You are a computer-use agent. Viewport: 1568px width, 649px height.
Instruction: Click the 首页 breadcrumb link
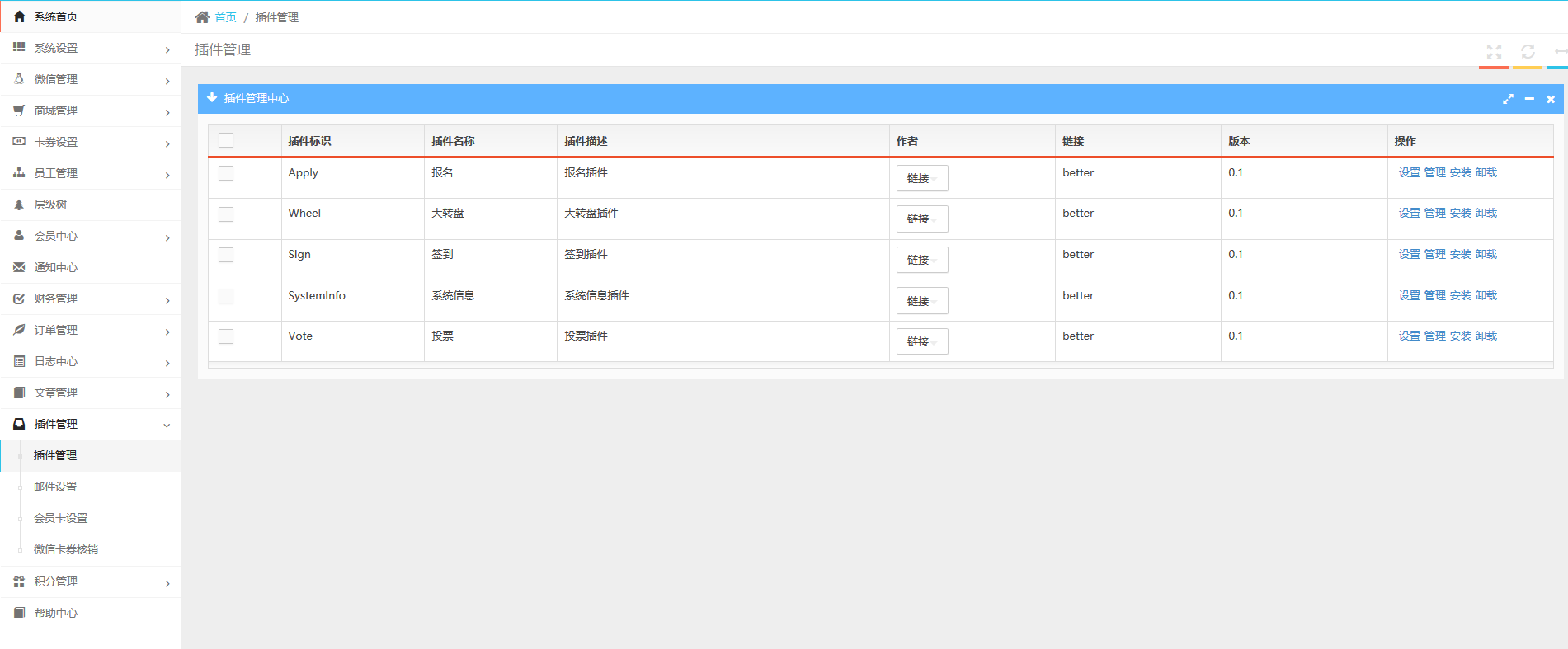(225, 17)
